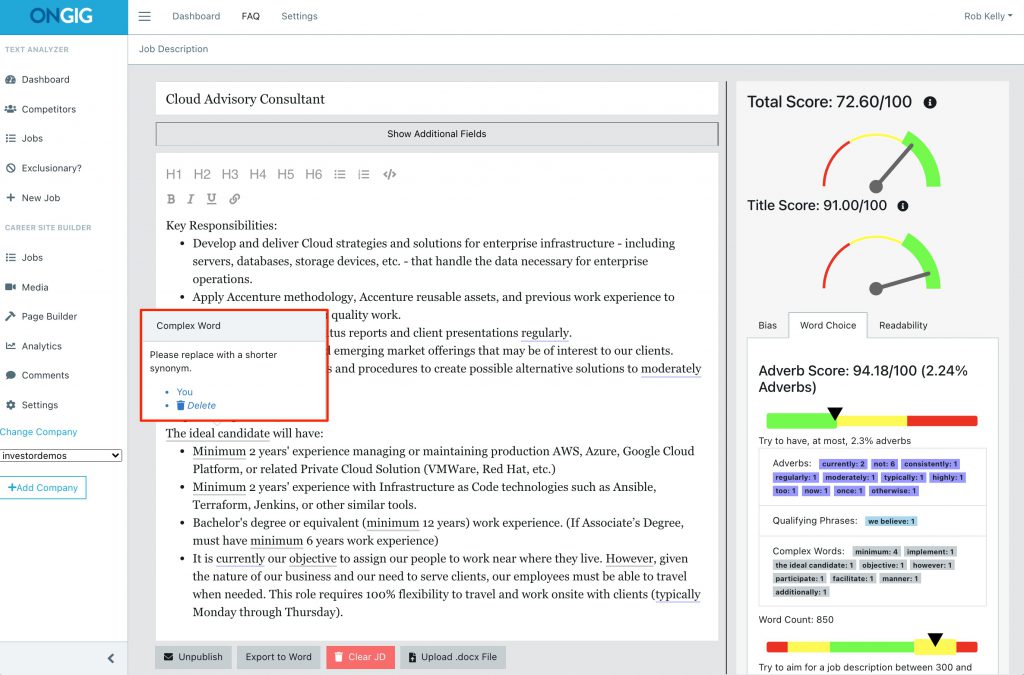Click the Total Score info icon
The width and height of the screenshot is (1024, 675).
[930, 102]
